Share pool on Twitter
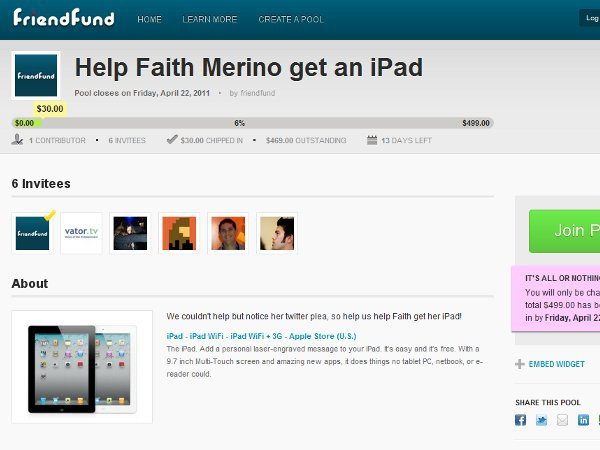Image resolution: width=600 pixels, height=450 pixels. pos(541,420)
